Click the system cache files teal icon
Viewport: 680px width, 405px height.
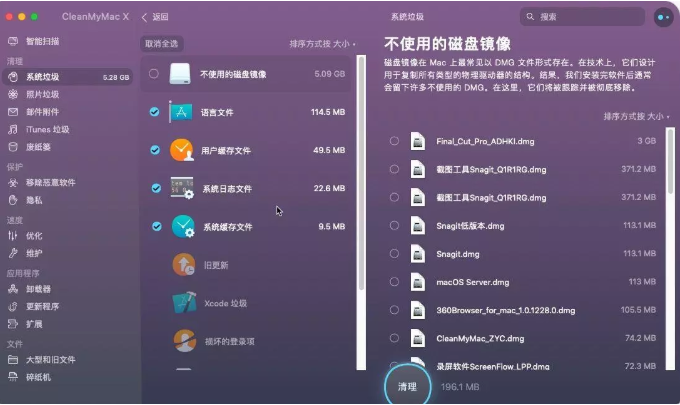[183, 226]
